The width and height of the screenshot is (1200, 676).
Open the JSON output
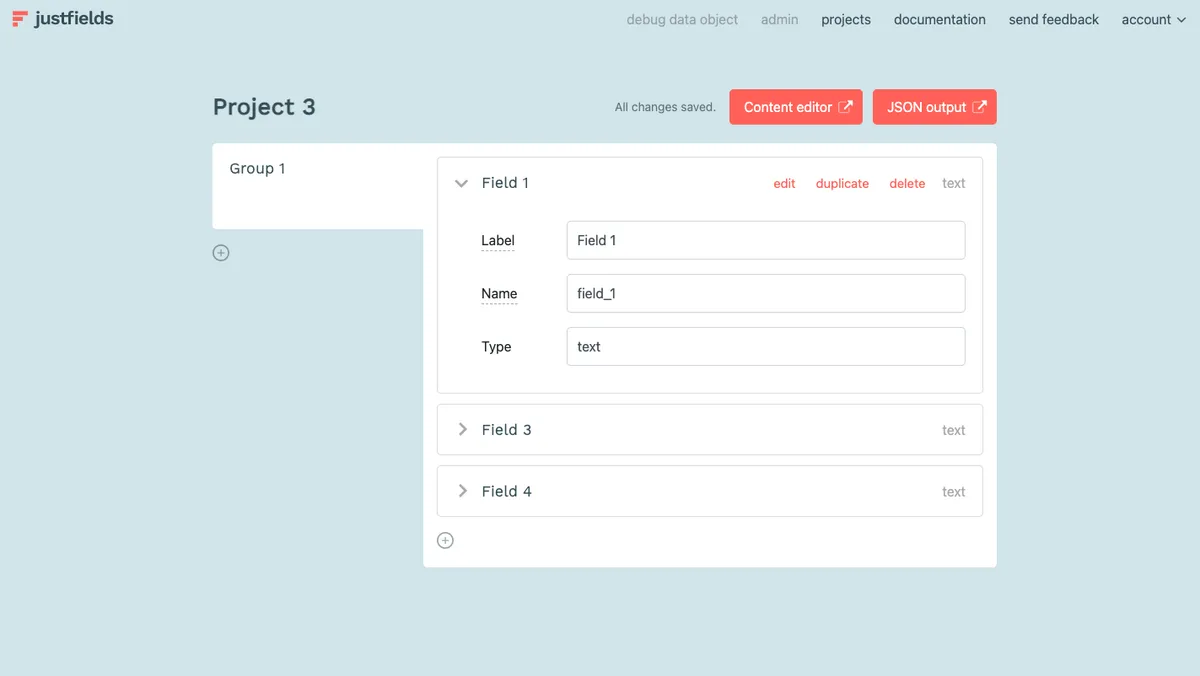935,107
